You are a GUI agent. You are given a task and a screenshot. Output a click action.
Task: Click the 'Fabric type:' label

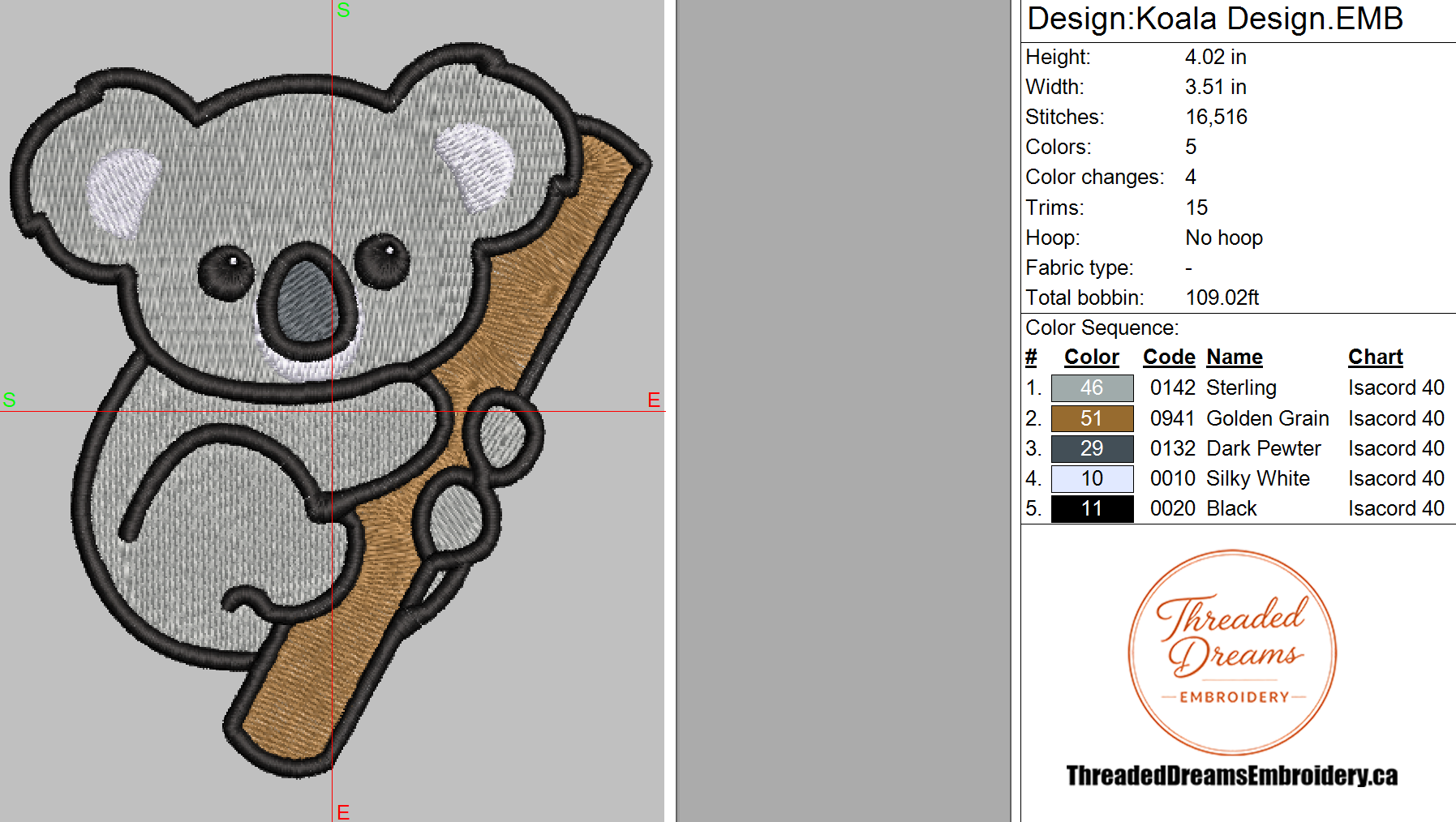pyautogui.click(x=1080, y=268)
